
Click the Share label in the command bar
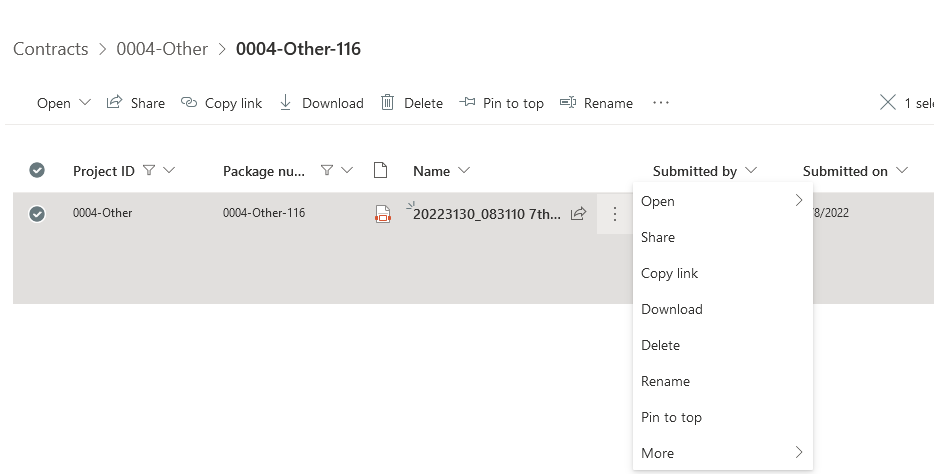148,103
